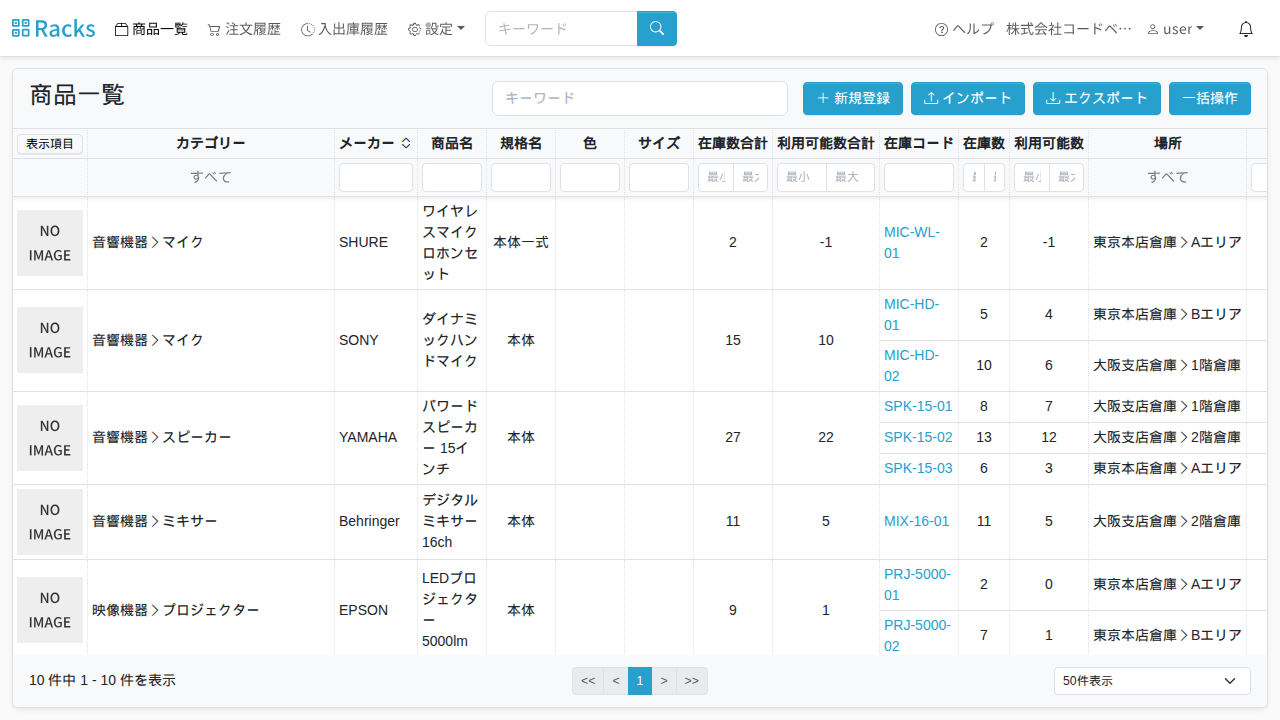
Task: Click the SHURE row NO IMAGE thumbnail
Action: tap(50, 243)
